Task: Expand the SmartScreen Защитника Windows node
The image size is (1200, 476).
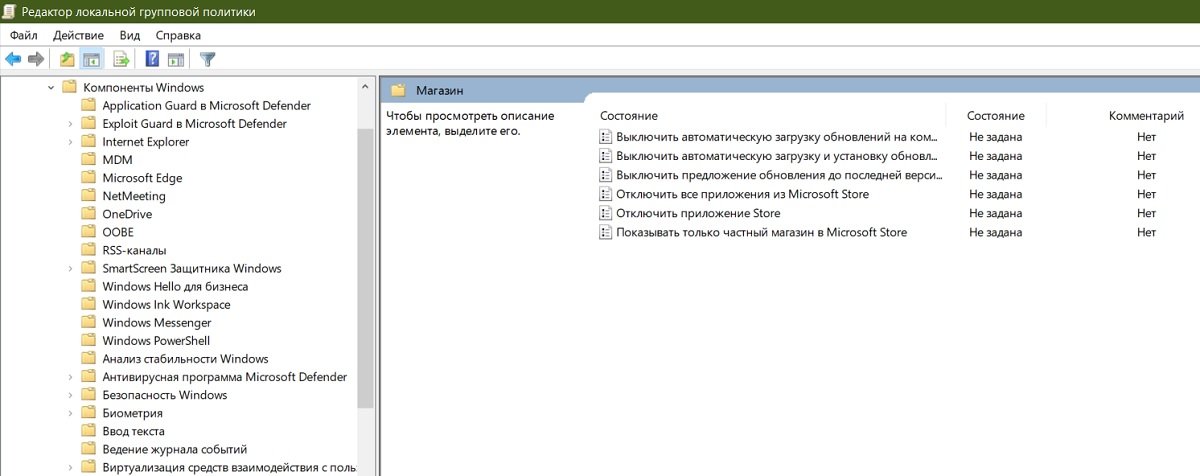Action: [70, 269]
